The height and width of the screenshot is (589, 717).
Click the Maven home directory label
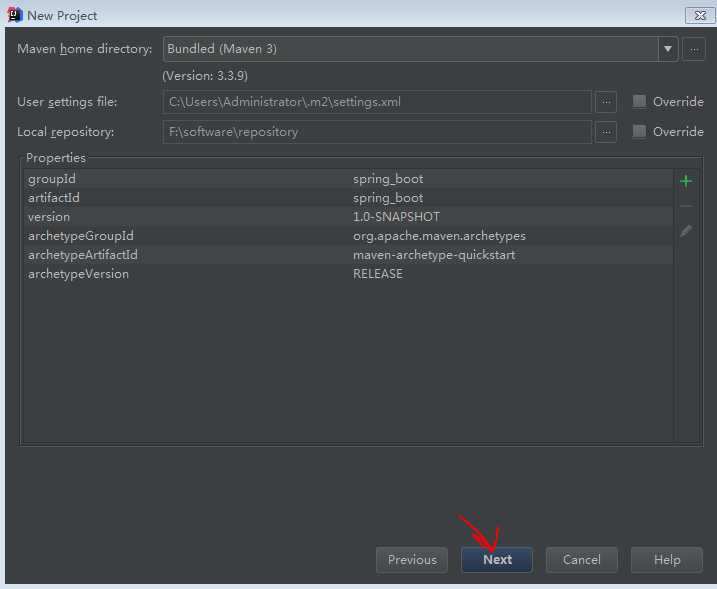point(85,49)
